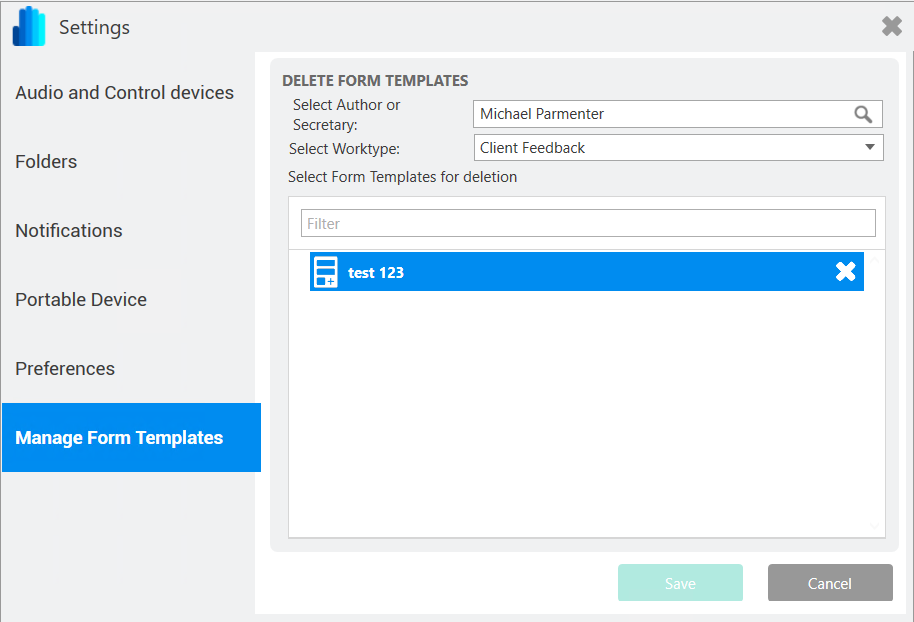Screen dimensions: 914x622
Task: Open the Audio and Control devices section
Action: pos(124,92)
